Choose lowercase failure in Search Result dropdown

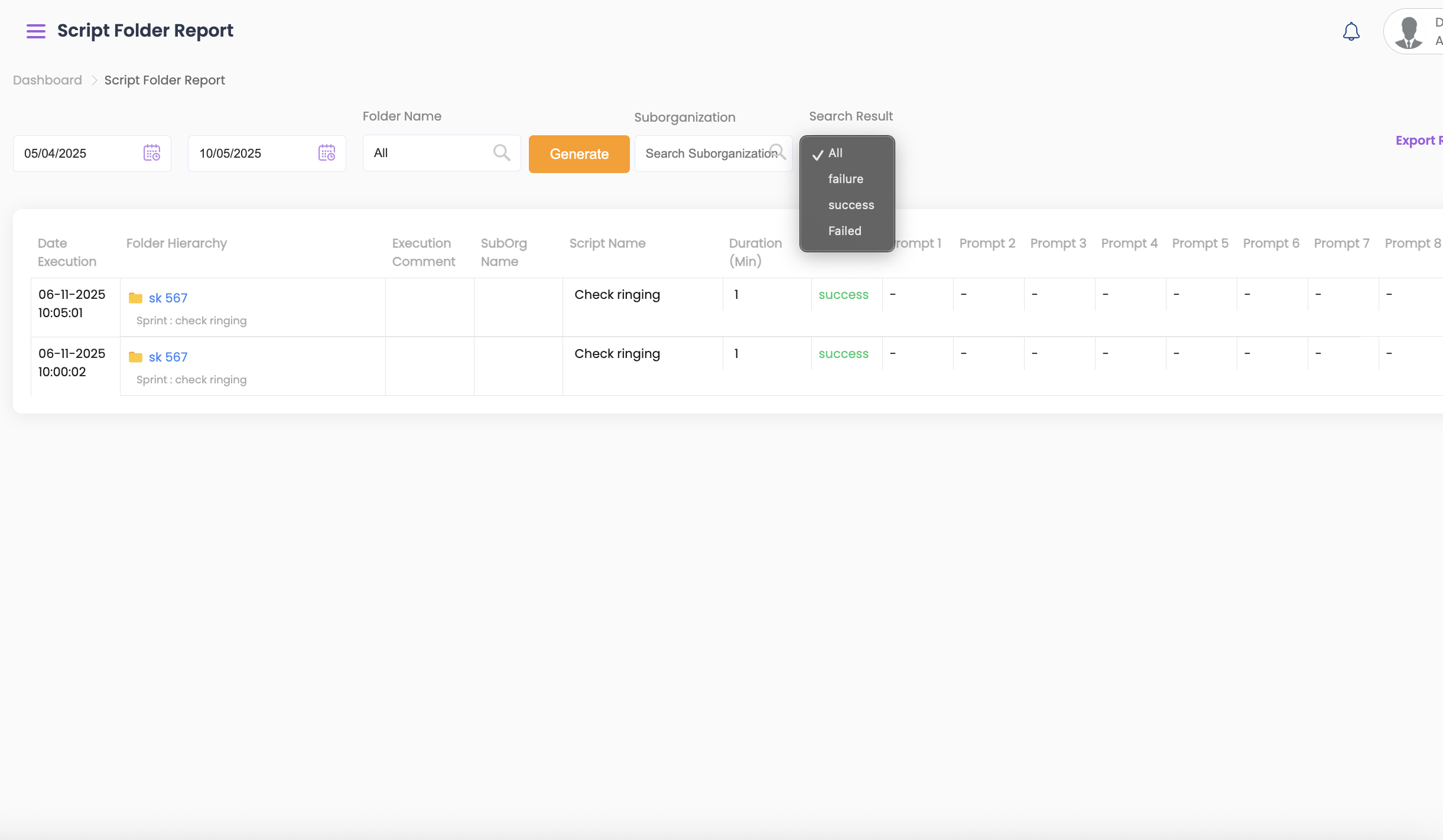click(x=846, y=179)
